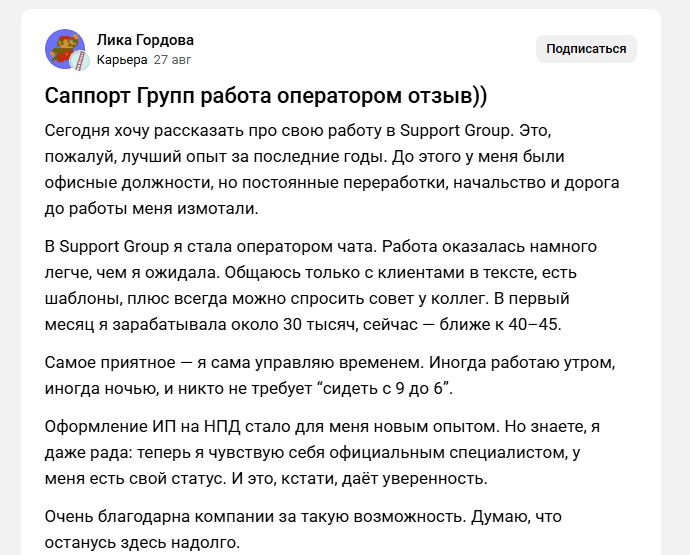Open the author name Лика Гордова
This screenshot has width=690, height=555.
(x=145, y=40)
